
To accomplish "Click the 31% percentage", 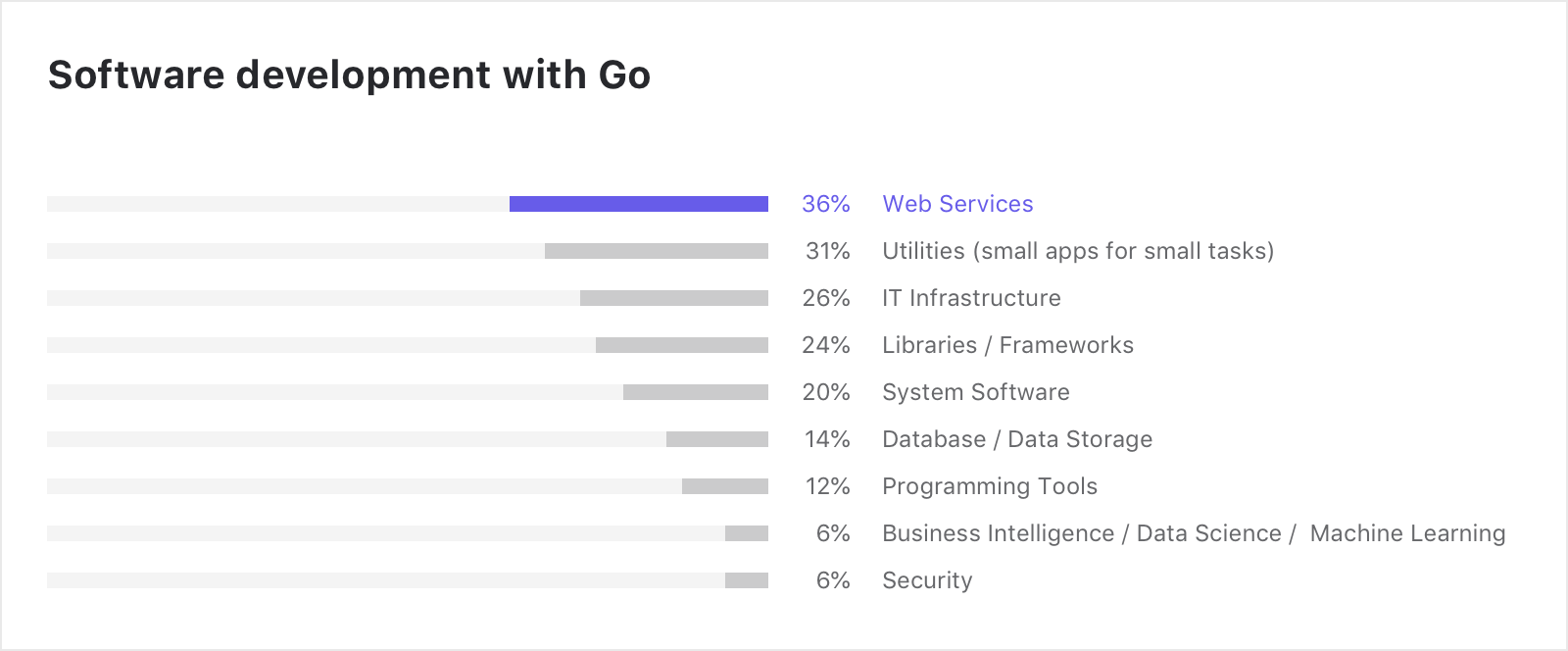I will (828, 251).
